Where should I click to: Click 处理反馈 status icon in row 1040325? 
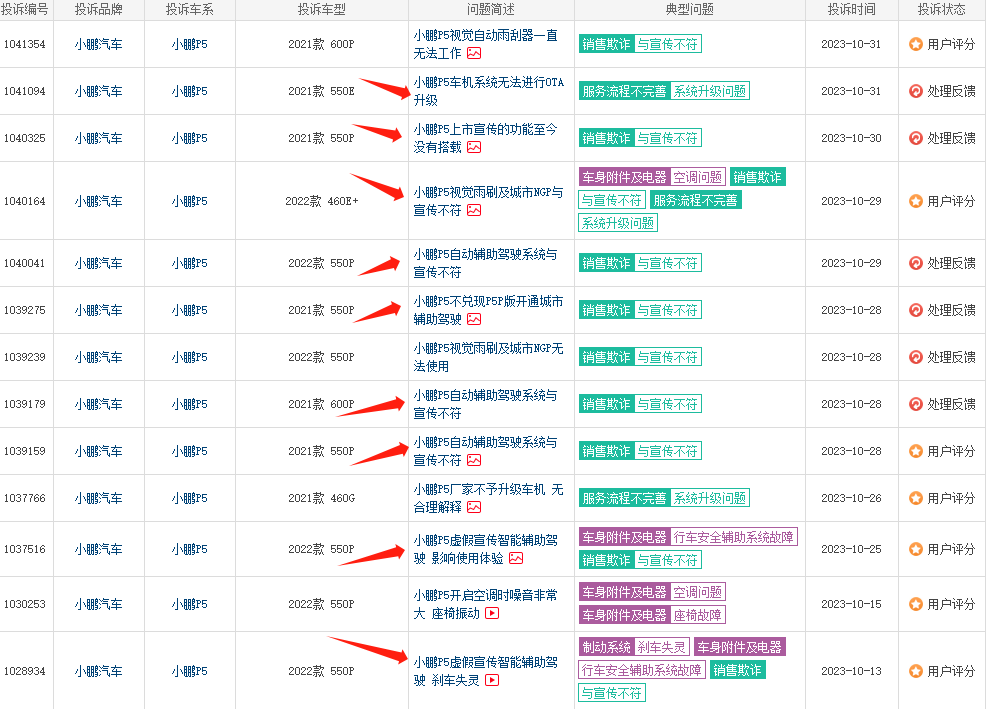tap(915, 138)
